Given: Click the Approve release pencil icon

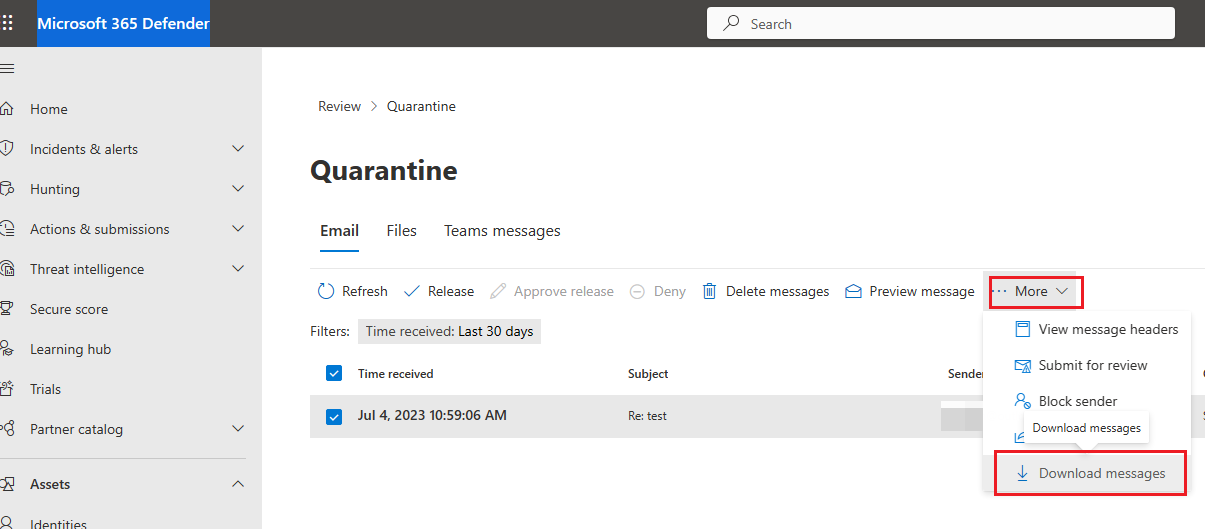Looking at the screenshot, I should click(498, 291).
